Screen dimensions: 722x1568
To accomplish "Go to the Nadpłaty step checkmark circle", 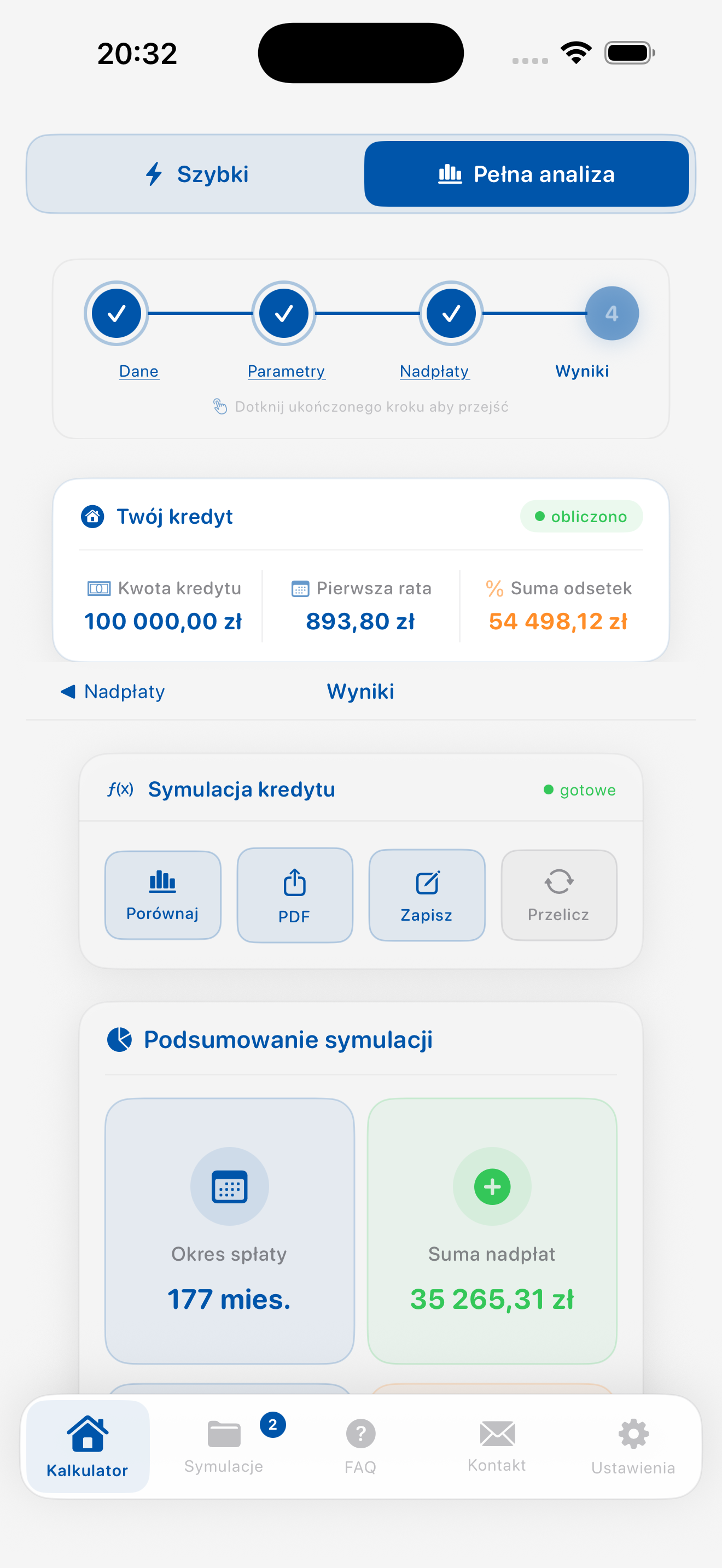I will pyautogui.click(x=451, y=313).
